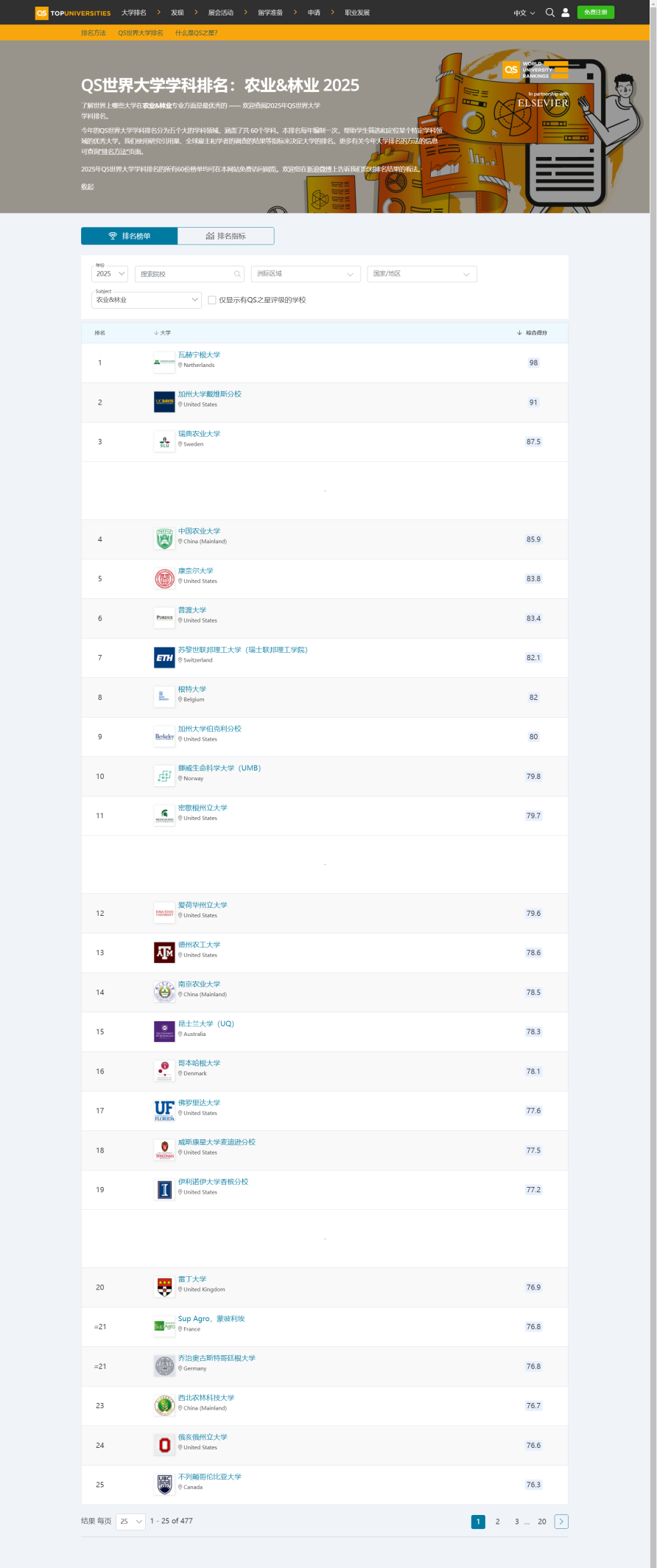Click the UBC crest logo
This screenshot has height=1568, width=657.
coord(164,1485)
